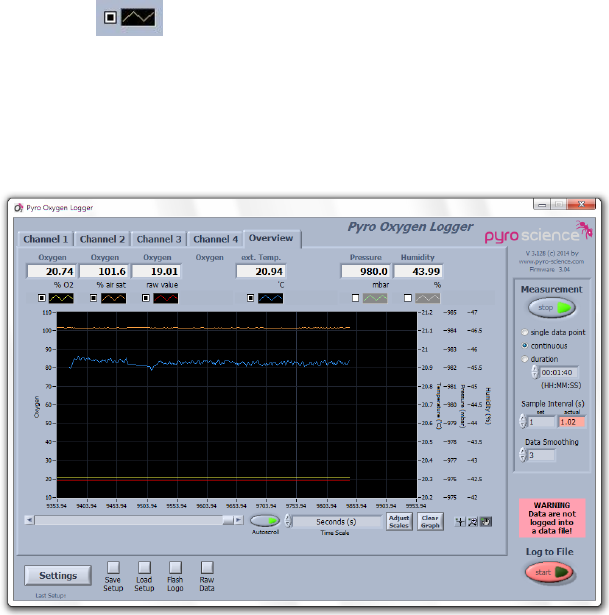Click the % air sat value 101.6

click(104, 271)
